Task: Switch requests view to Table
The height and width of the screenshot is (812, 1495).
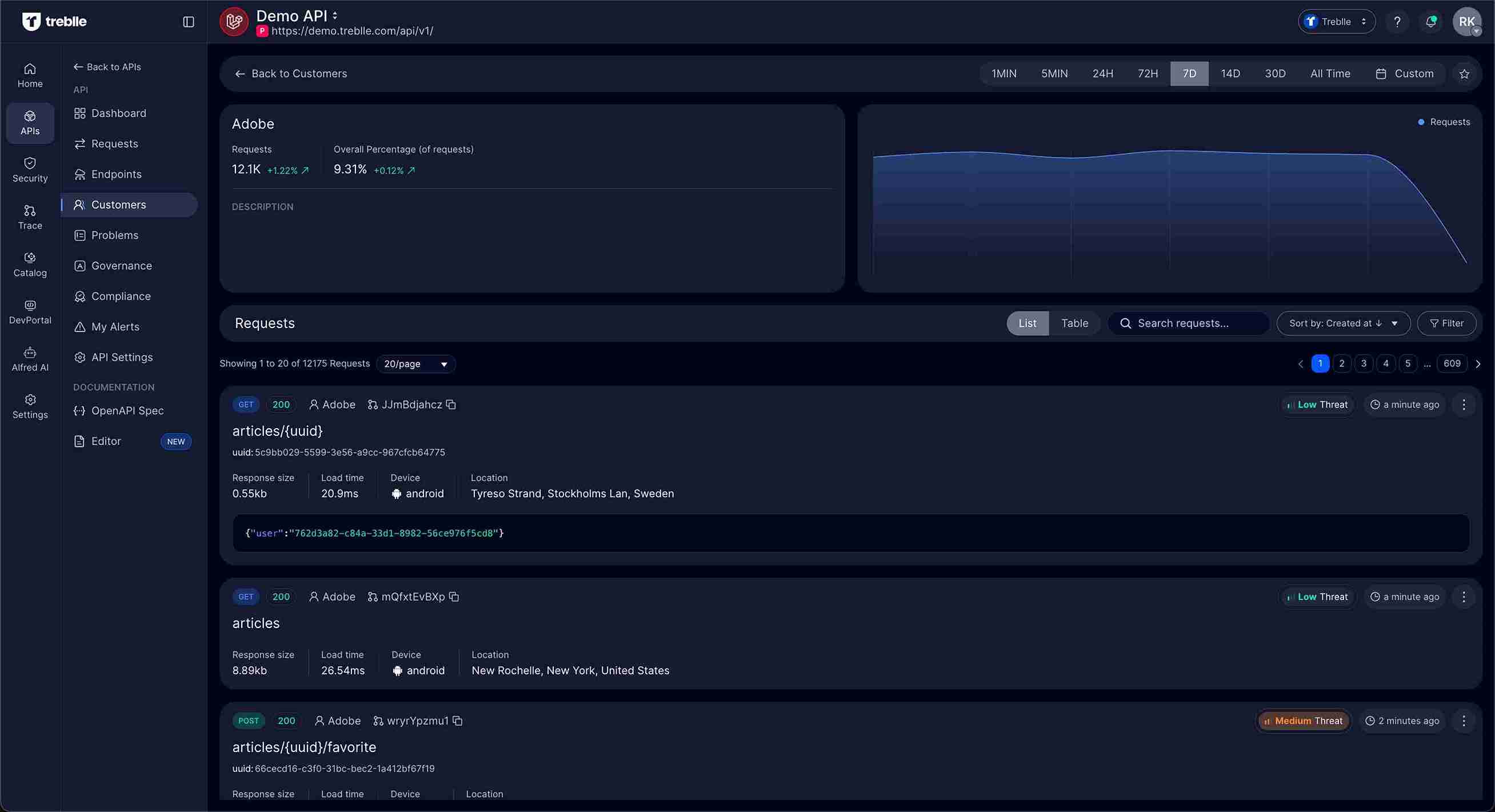Action: [x=1074, y=323]
